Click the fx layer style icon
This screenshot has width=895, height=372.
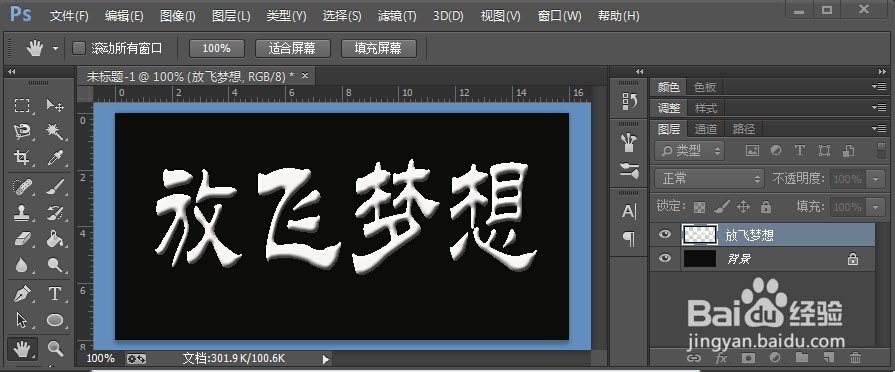point(721,358)
